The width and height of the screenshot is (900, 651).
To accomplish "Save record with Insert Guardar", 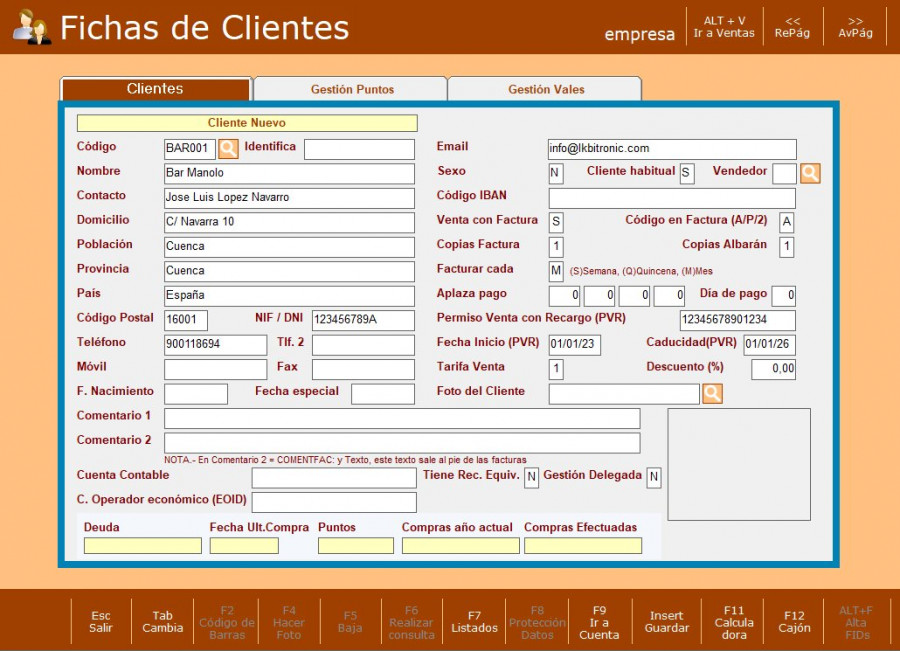I will pos(667,622).
